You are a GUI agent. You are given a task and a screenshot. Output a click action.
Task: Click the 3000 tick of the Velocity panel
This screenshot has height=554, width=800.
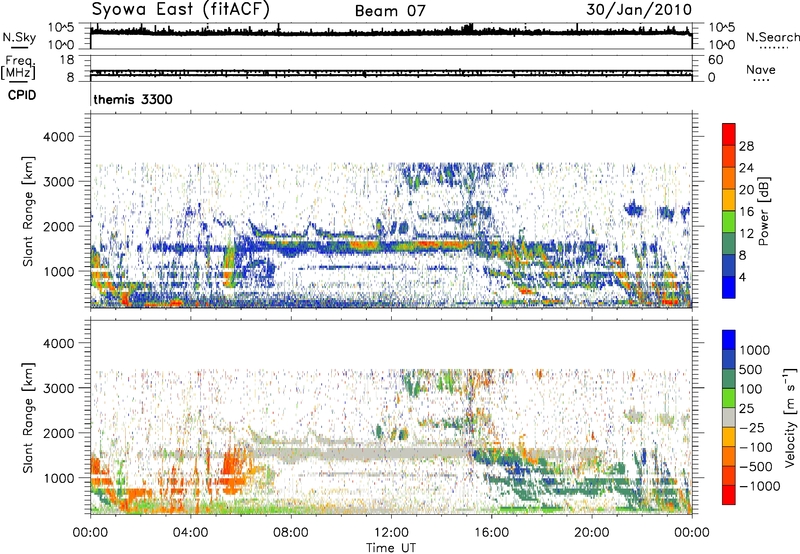pyautogui.click(x=59, y=388)
